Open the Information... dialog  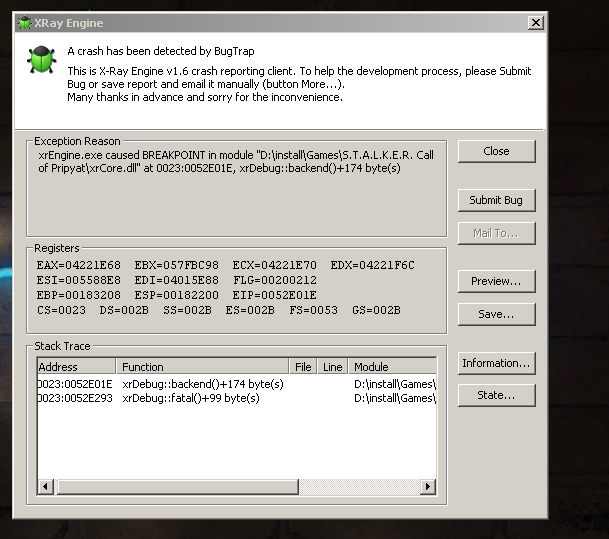tap(496, 363)
